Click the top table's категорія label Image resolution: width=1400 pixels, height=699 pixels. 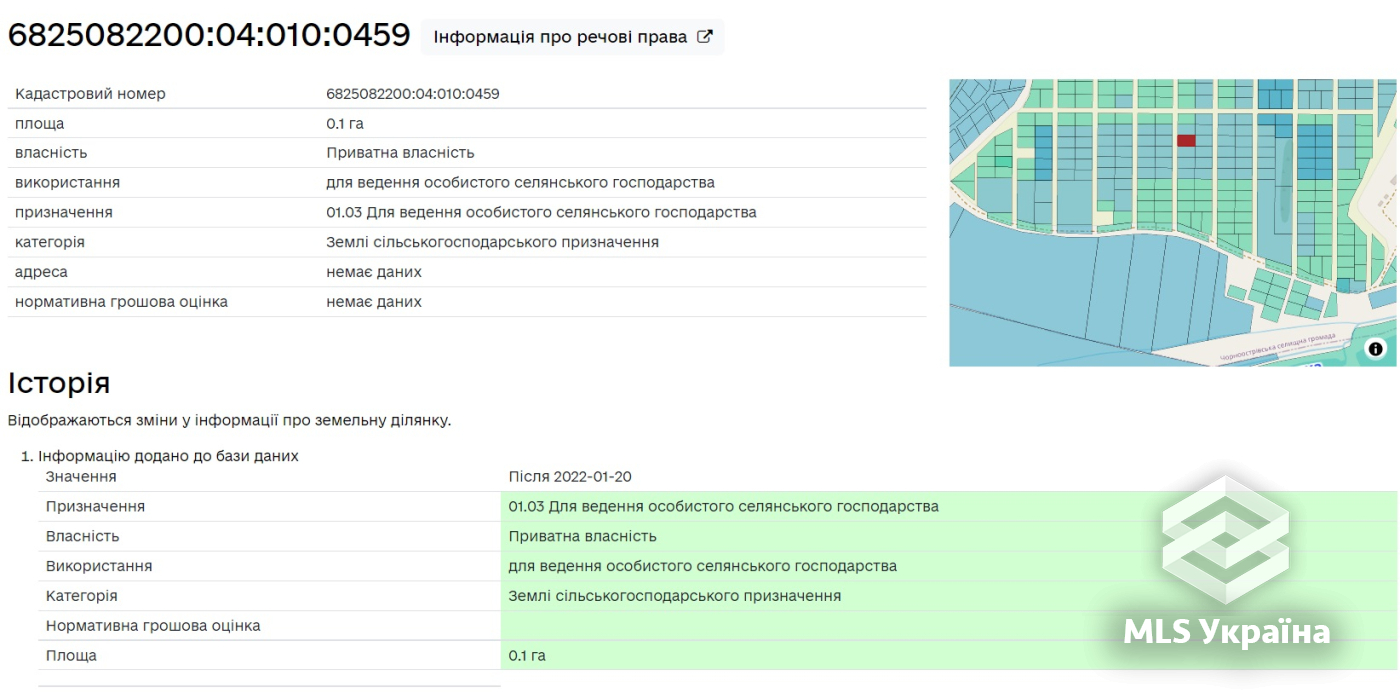[x=50, y=242]
